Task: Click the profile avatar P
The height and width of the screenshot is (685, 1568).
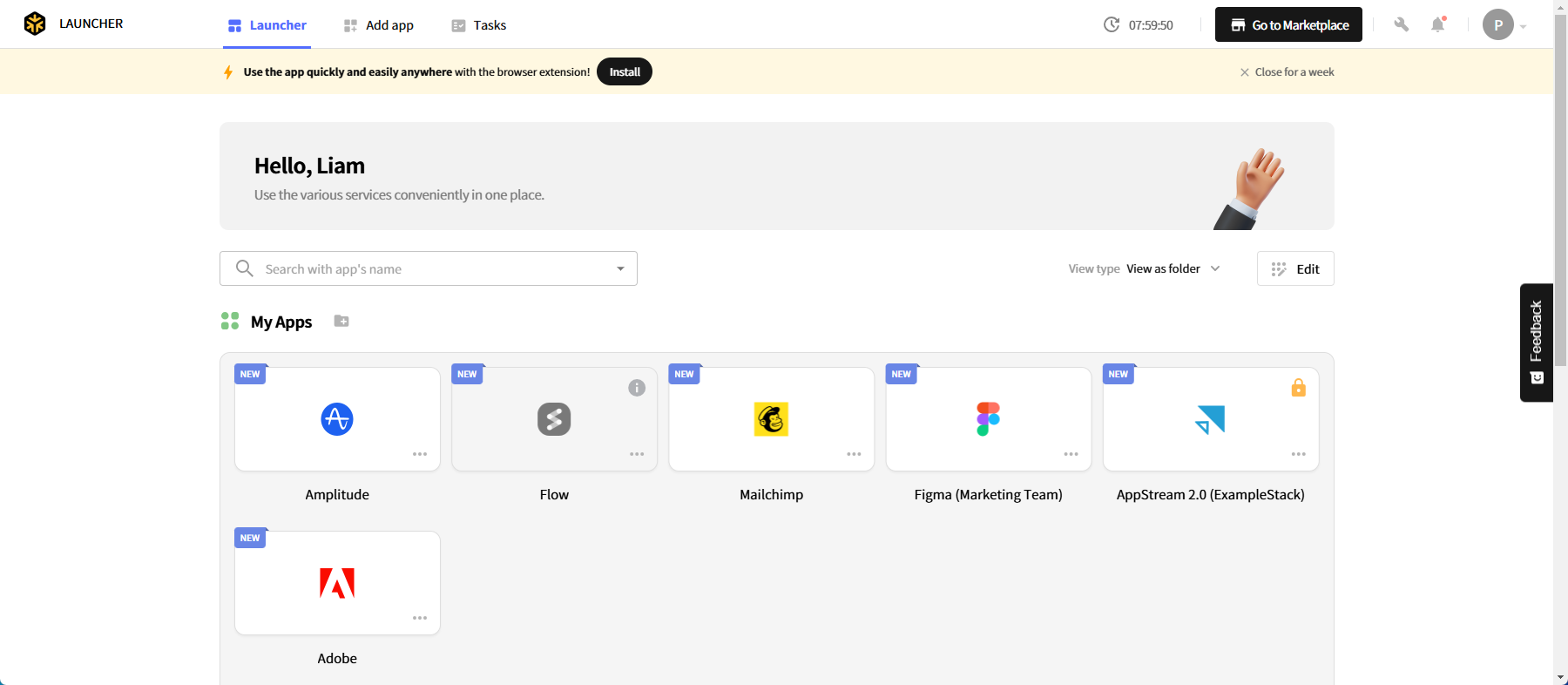Action: (1497, 24)
